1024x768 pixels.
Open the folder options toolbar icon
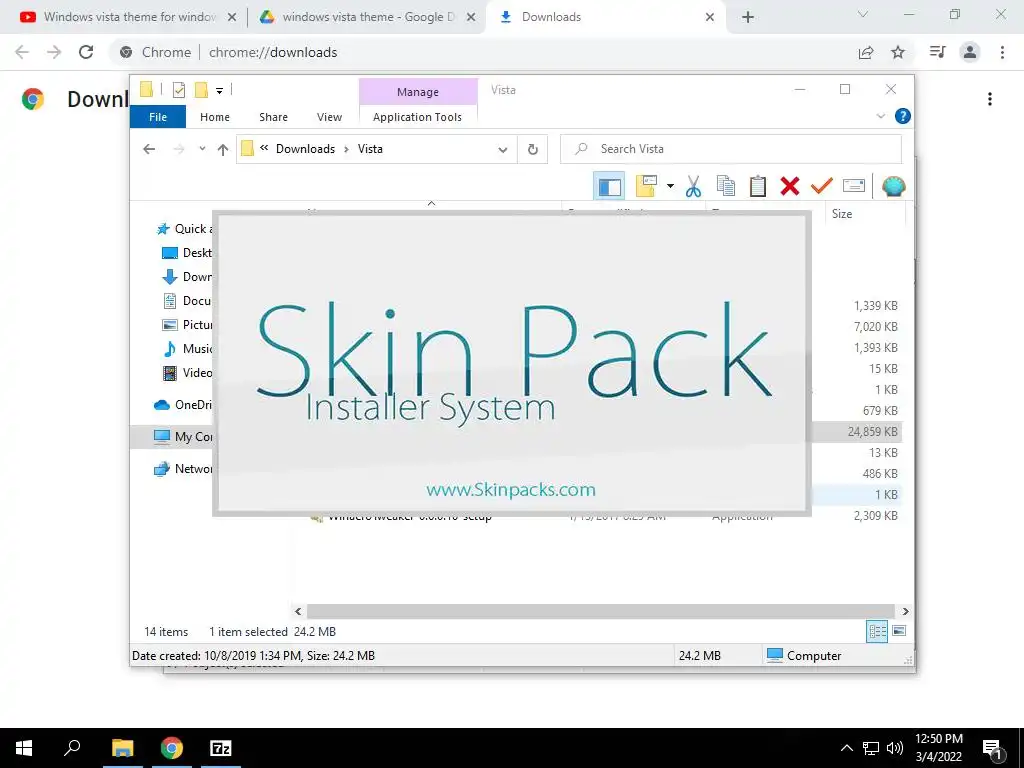pos(647,186)
